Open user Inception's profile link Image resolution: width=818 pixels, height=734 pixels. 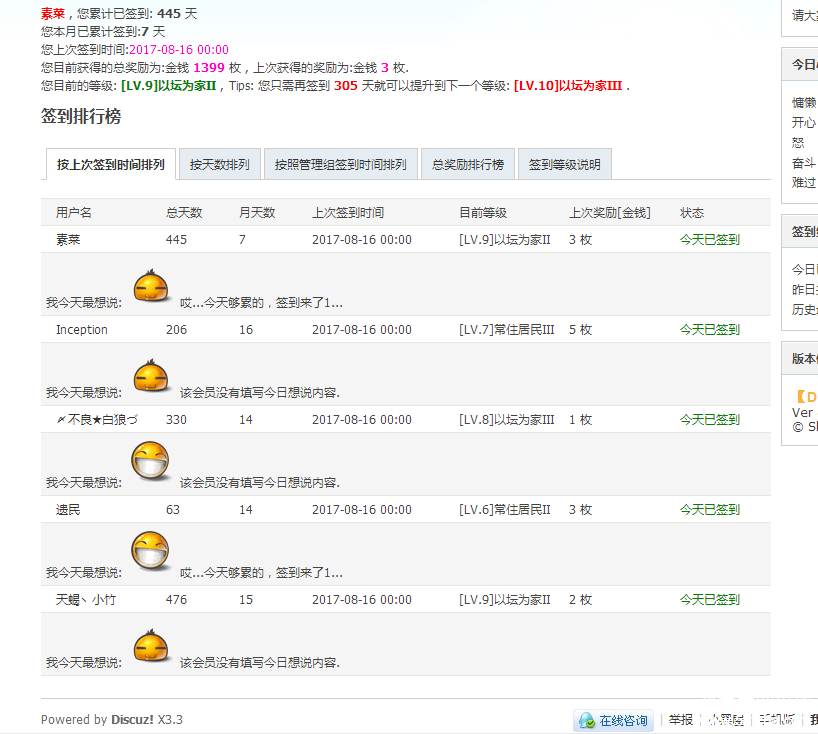point(82,330)
